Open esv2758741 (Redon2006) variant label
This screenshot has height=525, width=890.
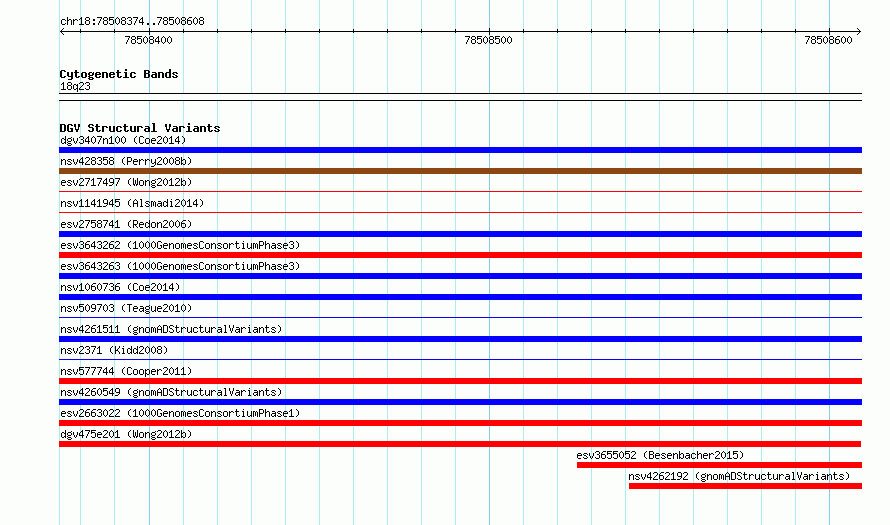point(126,224)
